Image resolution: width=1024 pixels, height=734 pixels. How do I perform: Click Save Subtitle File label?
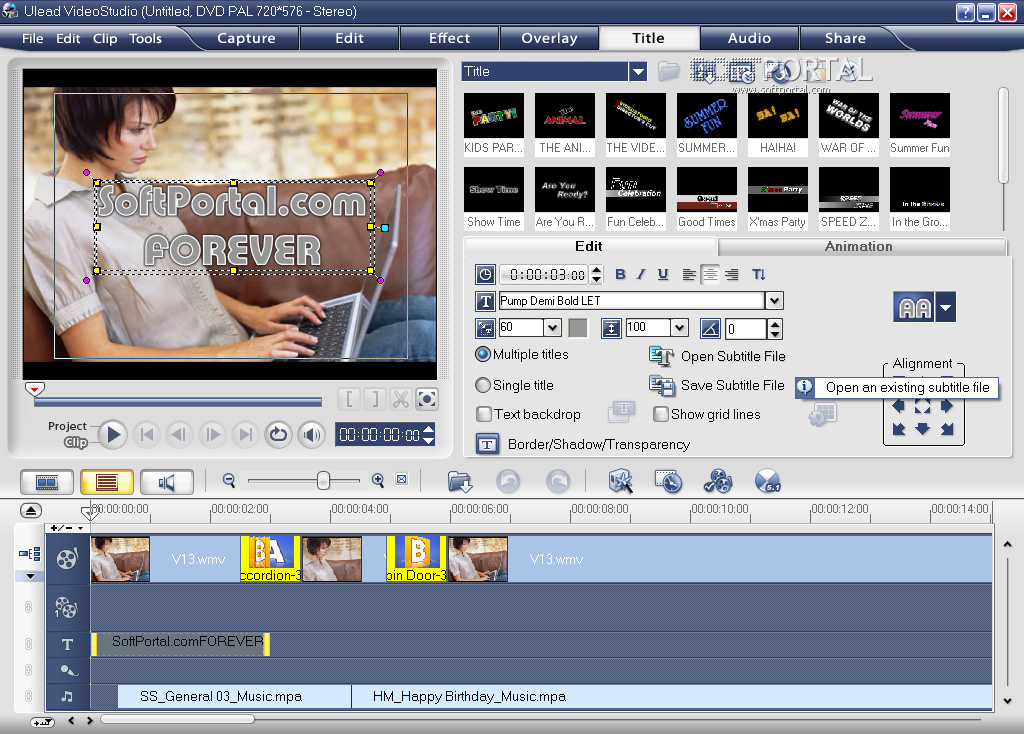click(x=733, y=385)
